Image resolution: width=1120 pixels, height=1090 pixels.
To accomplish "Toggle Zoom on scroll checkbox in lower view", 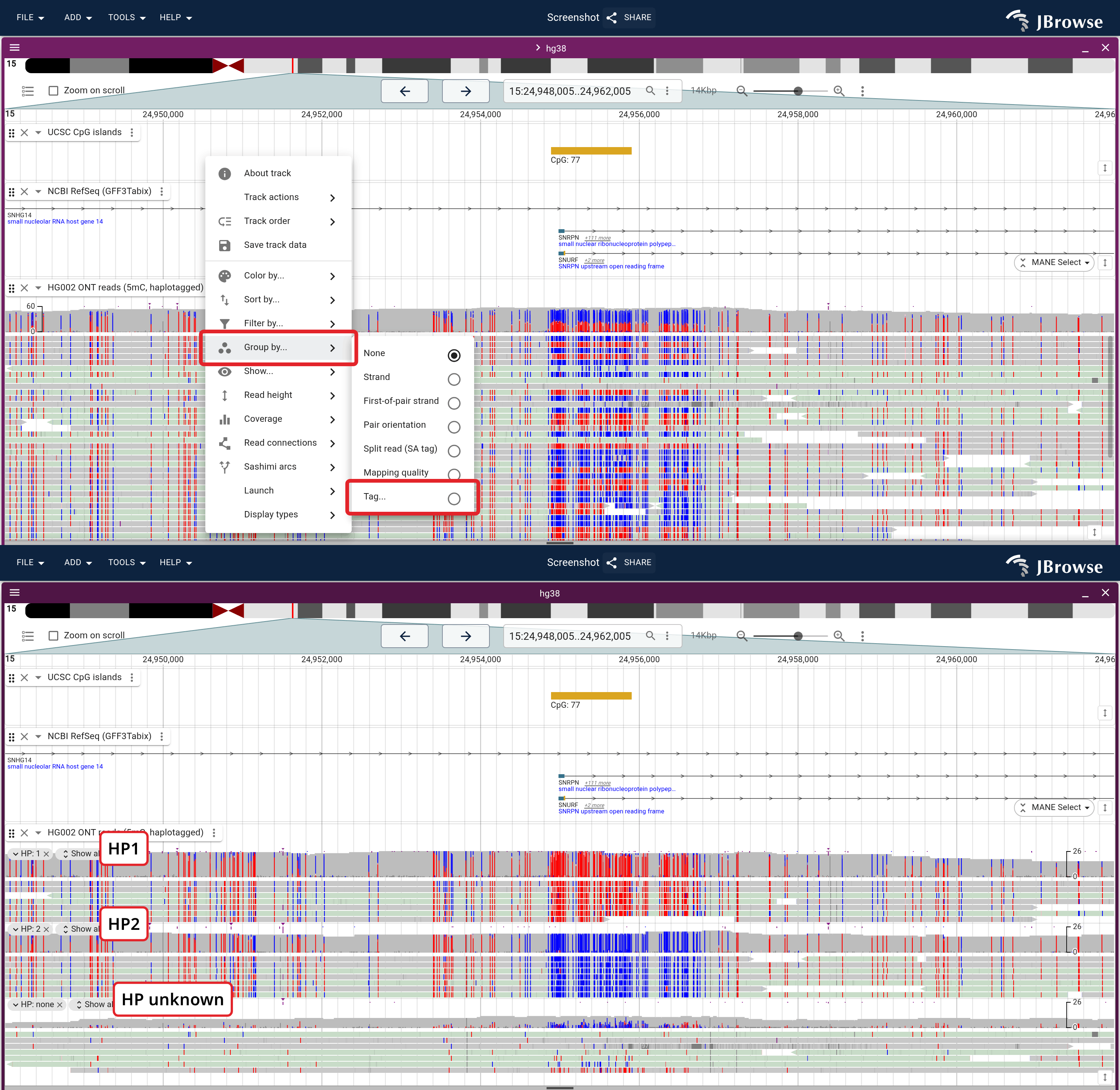I will click(53, 635).
